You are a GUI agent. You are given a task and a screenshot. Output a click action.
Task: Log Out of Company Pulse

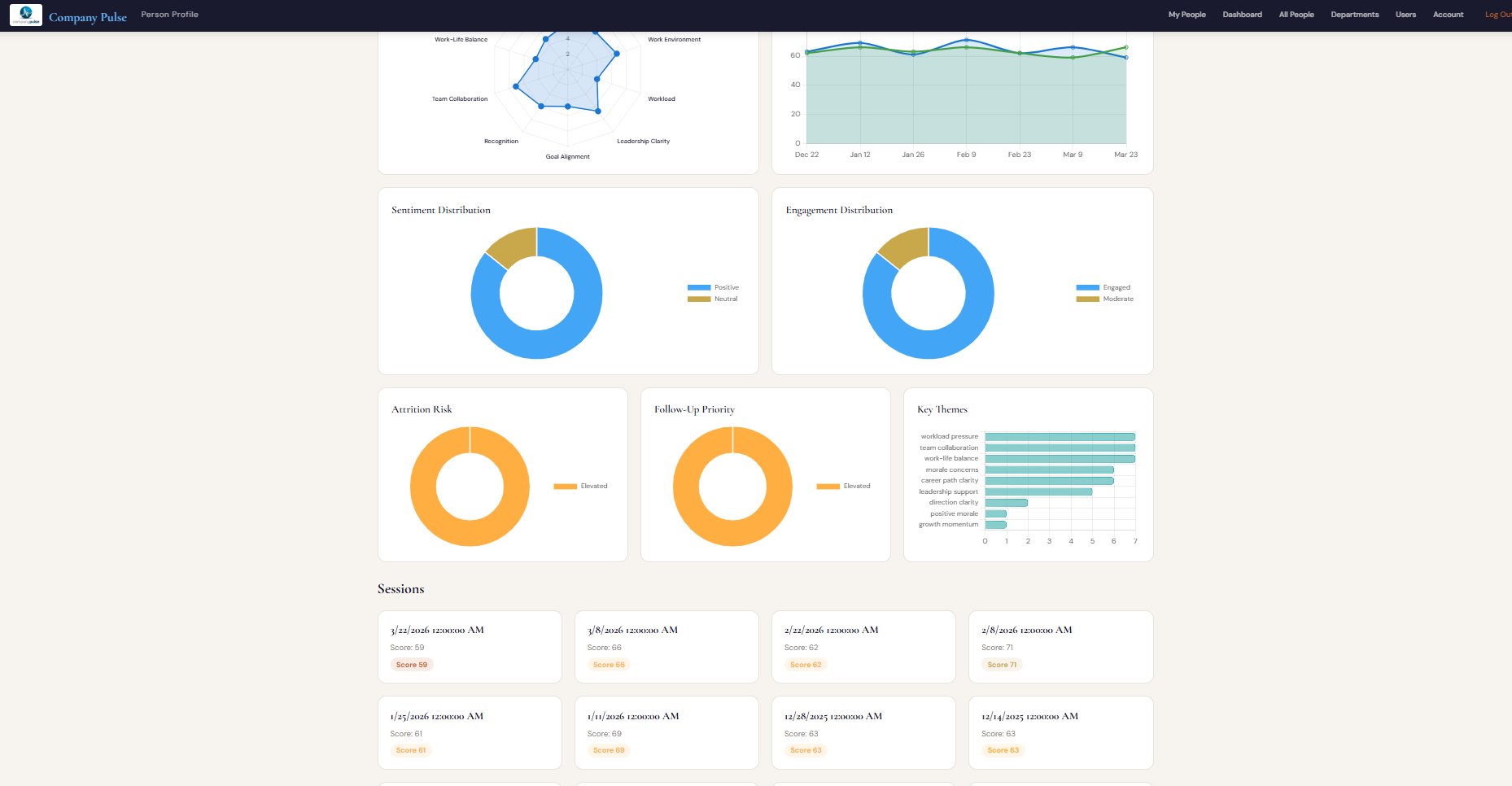click(1498, 14)
